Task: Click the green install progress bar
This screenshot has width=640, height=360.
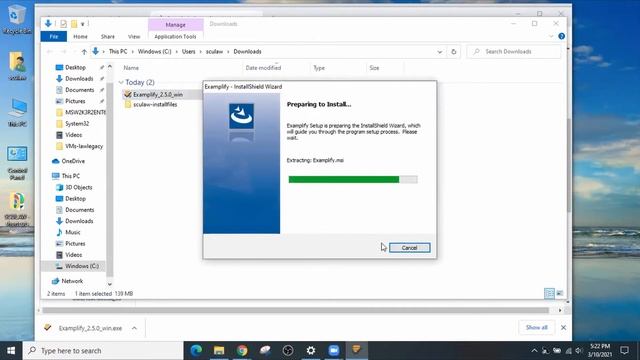Action: pos(353,179)
